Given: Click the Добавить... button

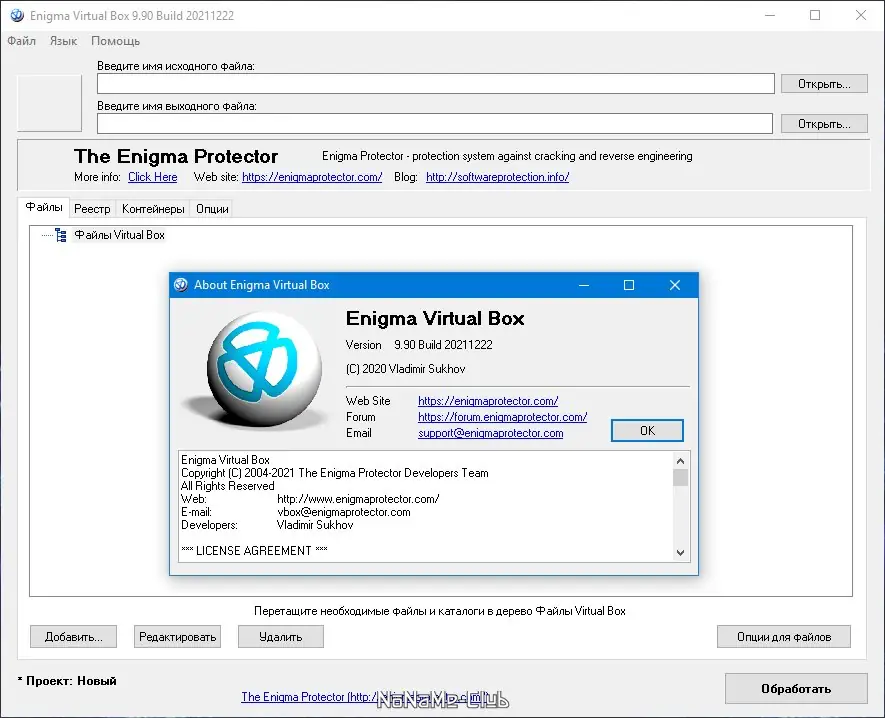Looking at the screenshot, I should [x=73, y=637].
